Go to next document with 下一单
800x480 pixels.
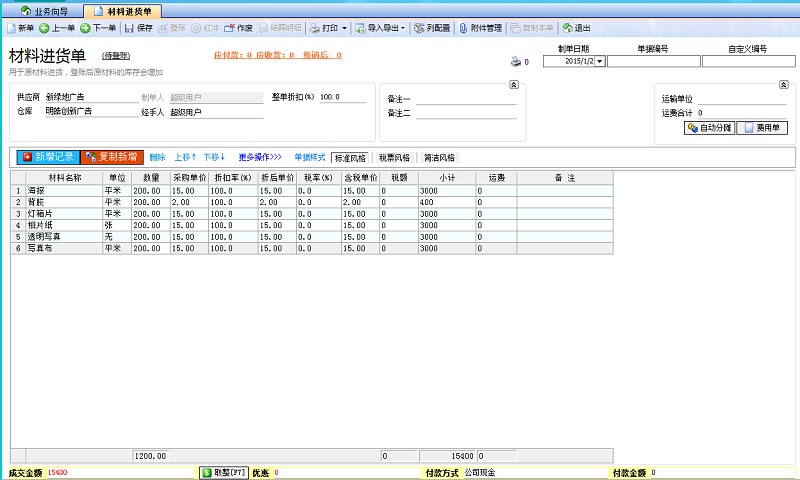tap(98, 28)
